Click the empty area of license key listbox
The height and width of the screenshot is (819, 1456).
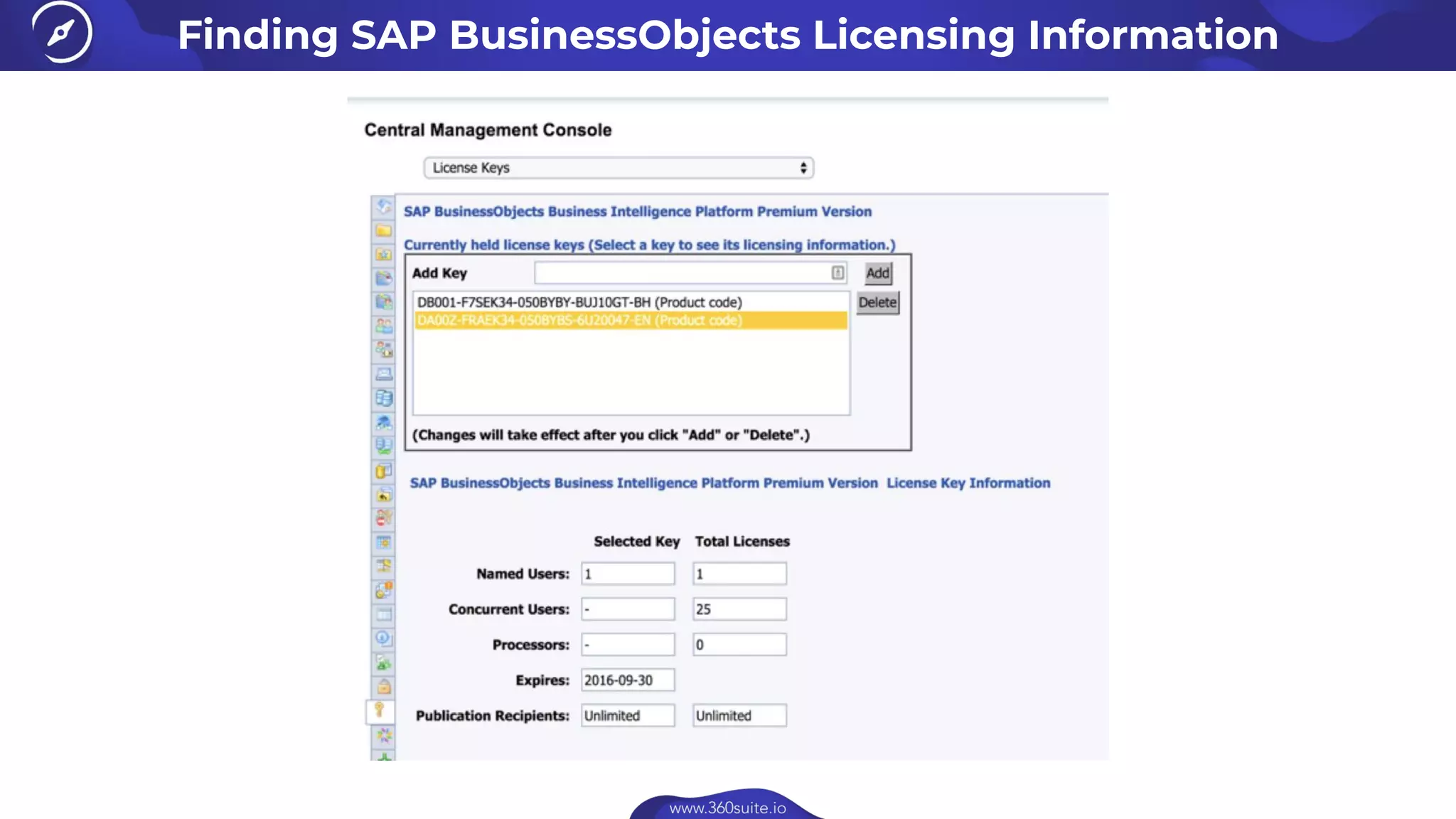631,372
